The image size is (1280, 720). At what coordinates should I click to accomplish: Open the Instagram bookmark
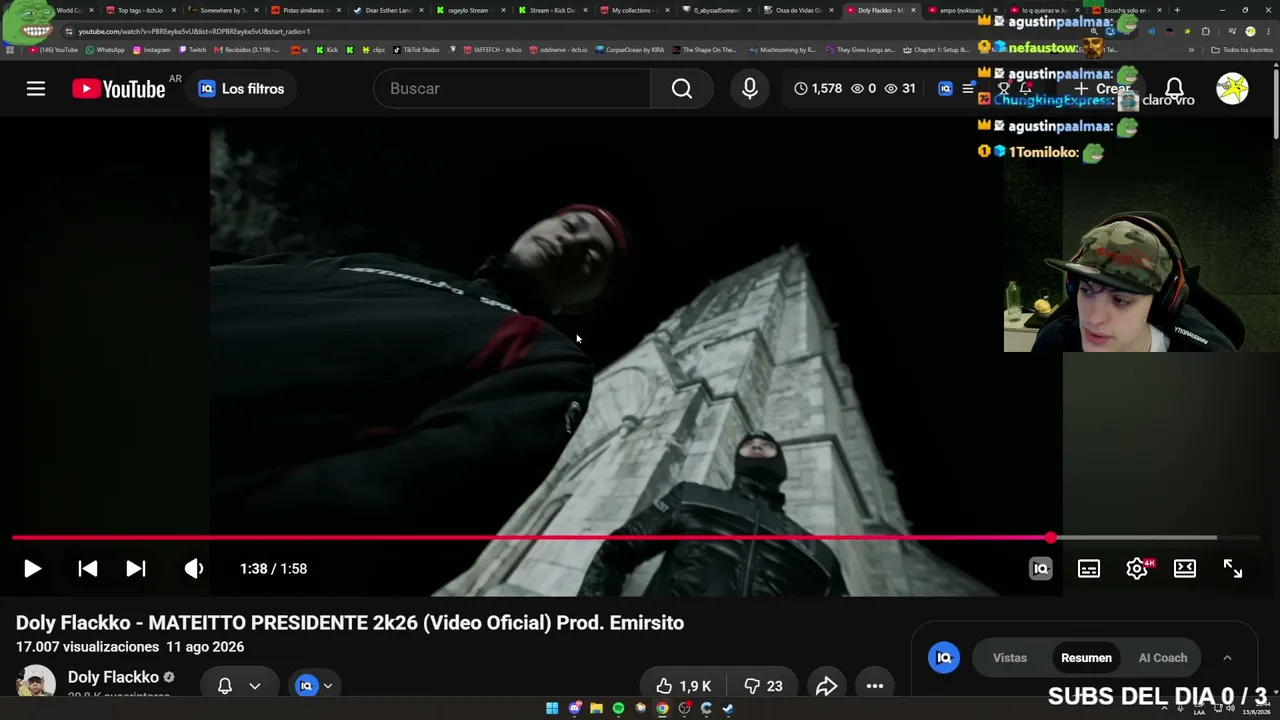151,49
